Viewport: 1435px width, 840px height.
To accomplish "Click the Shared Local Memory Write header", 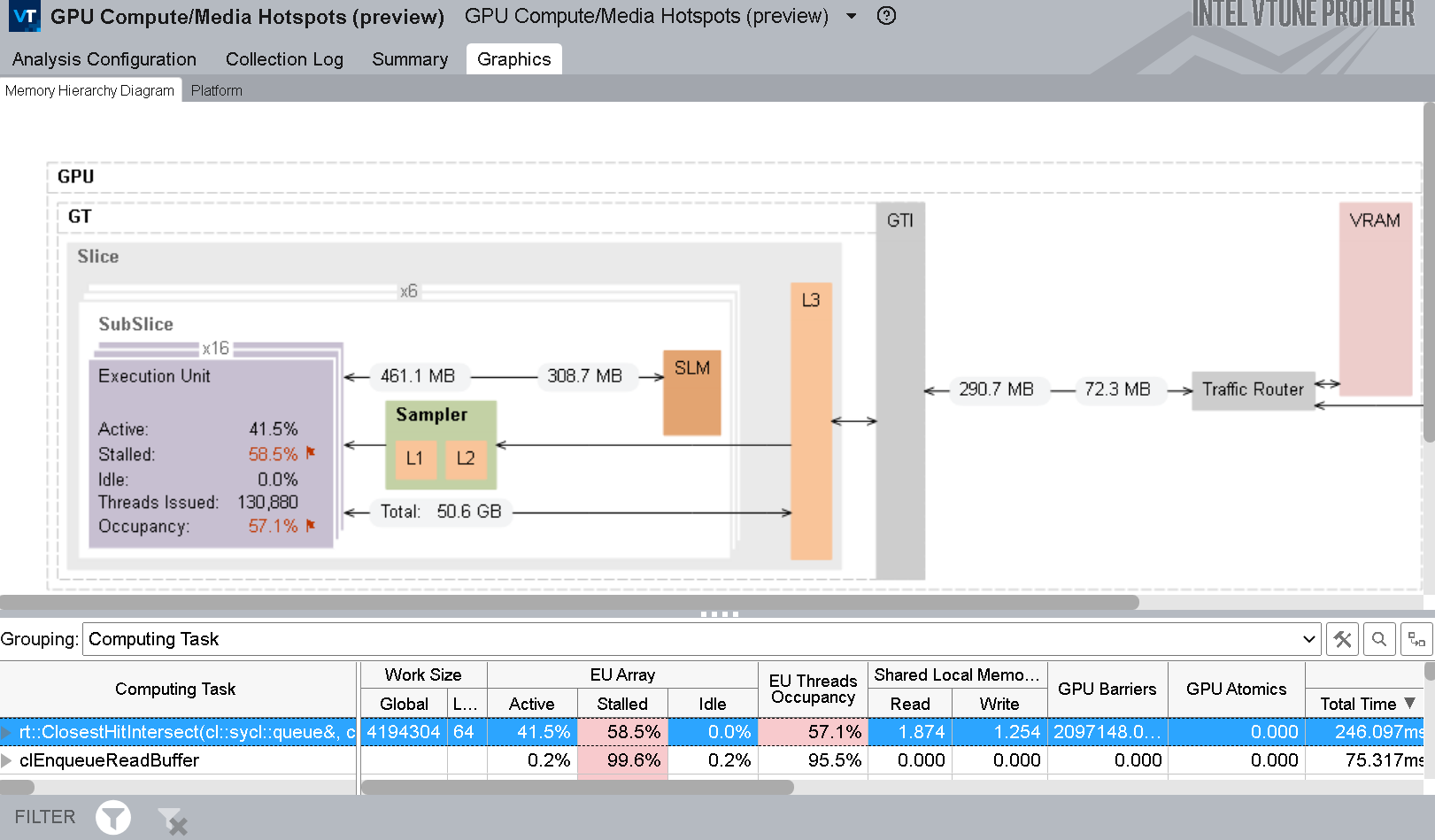I will (999, 704).
